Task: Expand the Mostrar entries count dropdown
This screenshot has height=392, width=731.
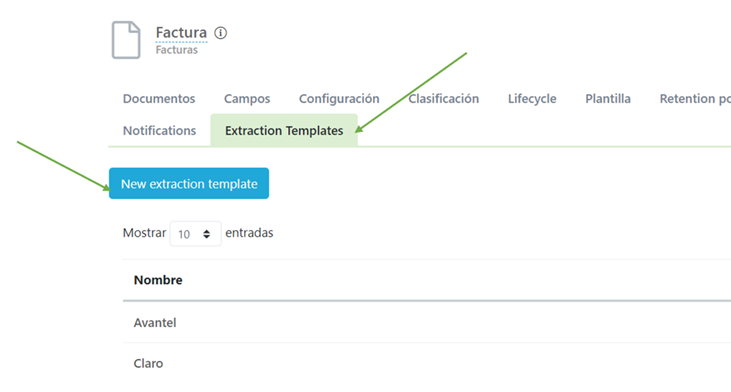Action: 195,234
